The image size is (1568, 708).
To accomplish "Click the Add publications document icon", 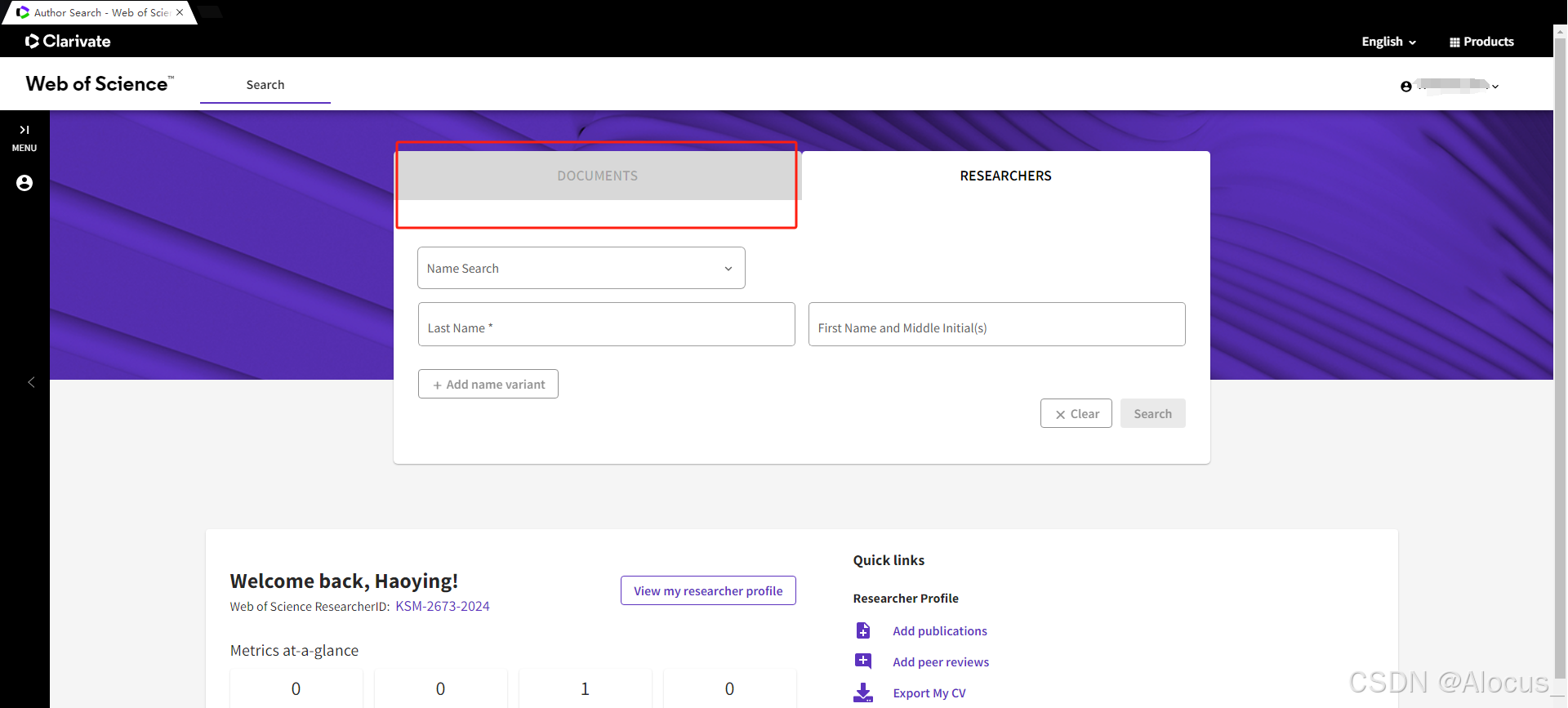I will point(863,630).
